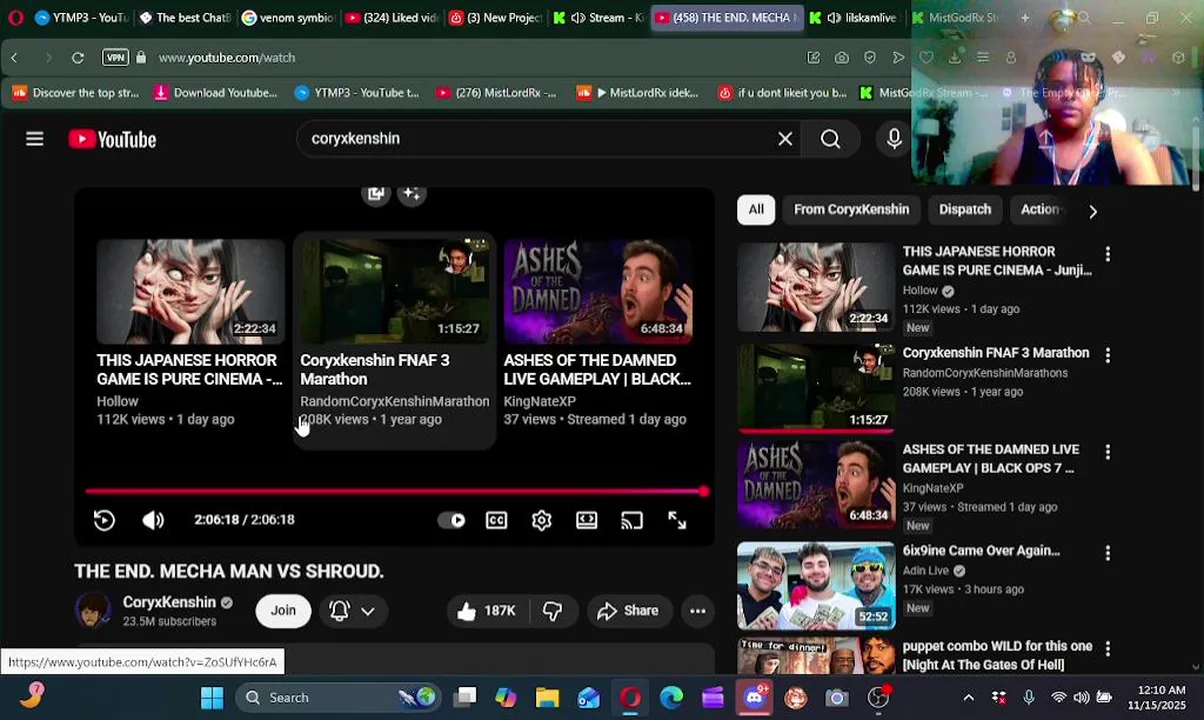Screen dimensions: 1204x720
Task: Open options for puppet combo WILD video
Action: [x=1107, y=649]
